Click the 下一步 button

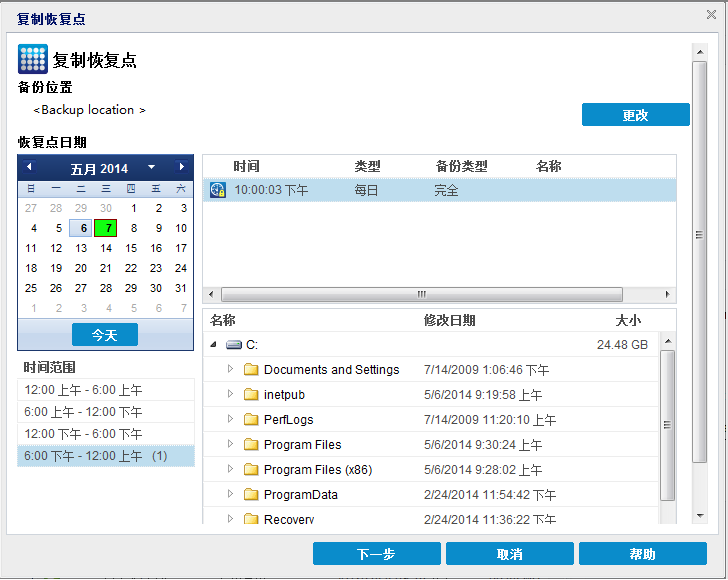pos(376,554)
